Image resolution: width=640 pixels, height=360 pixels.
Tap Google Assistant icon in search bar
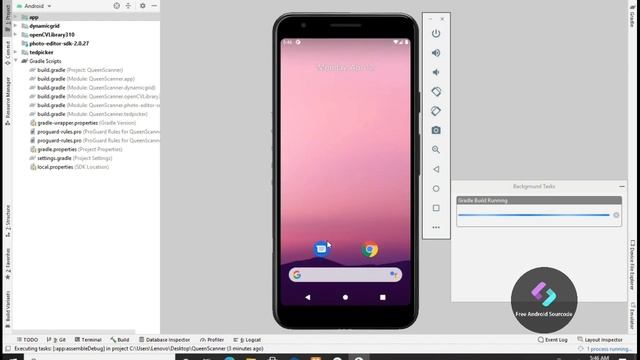(x=393, y=275)
